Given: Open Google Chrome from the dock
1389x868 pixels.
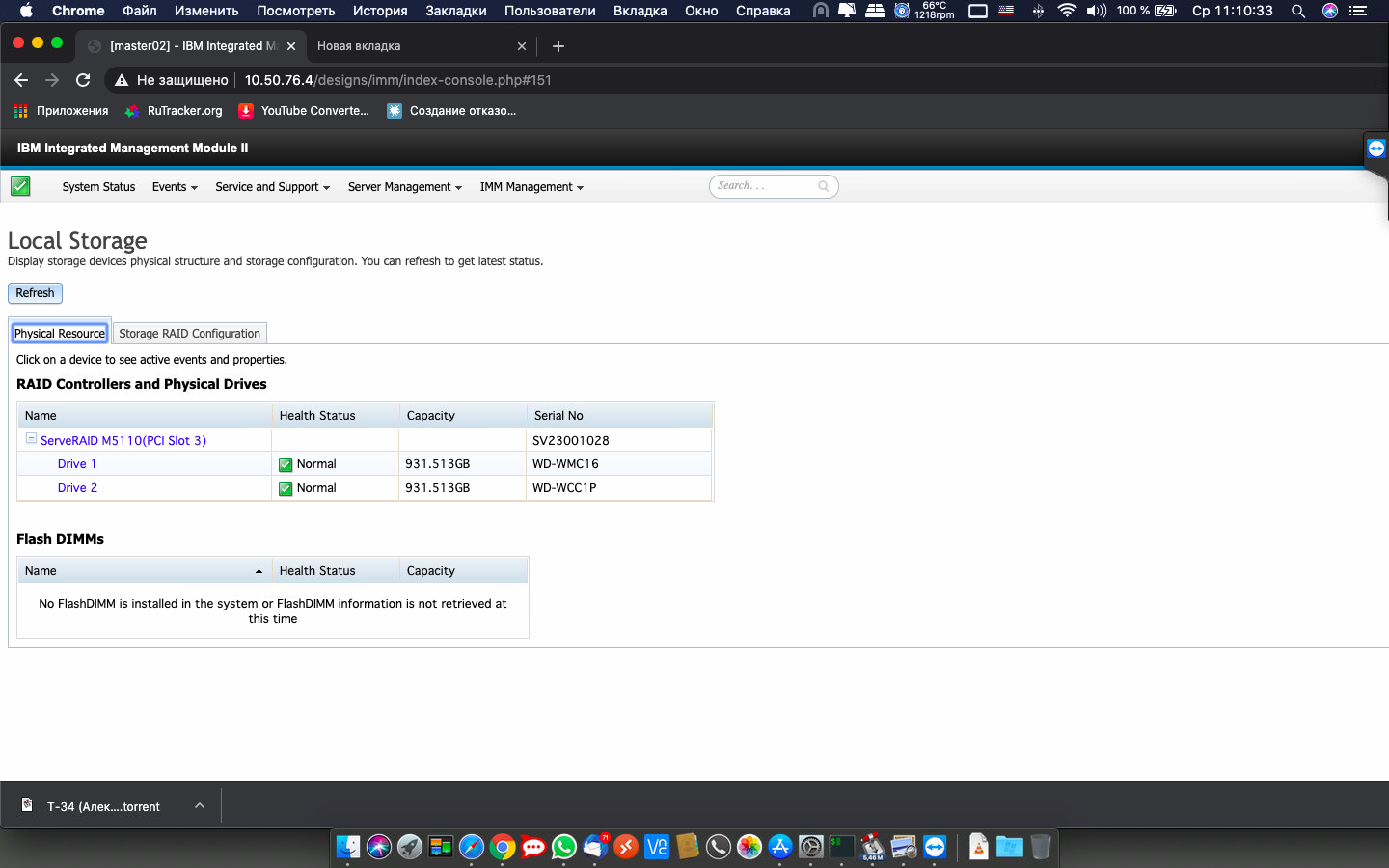Looking at the screenshot, I should click(x=503, y=847).
